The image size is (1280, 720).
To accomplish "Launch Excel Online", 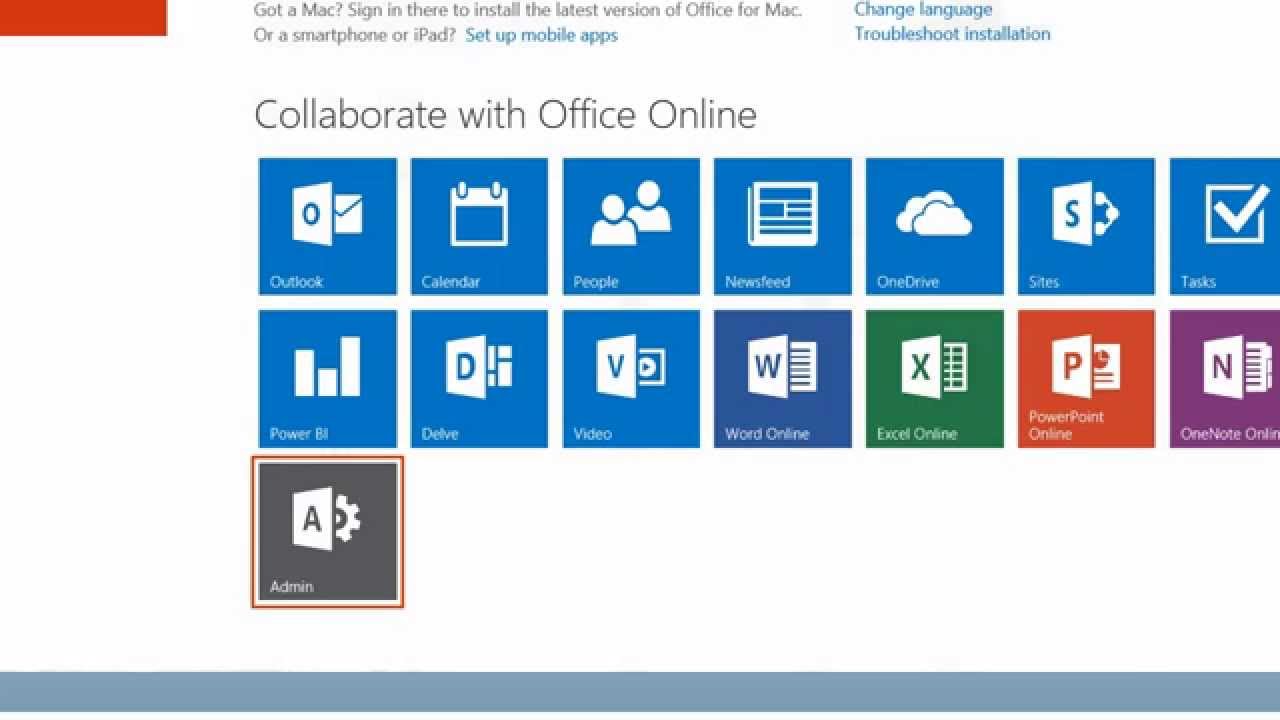I will point(935,379).
